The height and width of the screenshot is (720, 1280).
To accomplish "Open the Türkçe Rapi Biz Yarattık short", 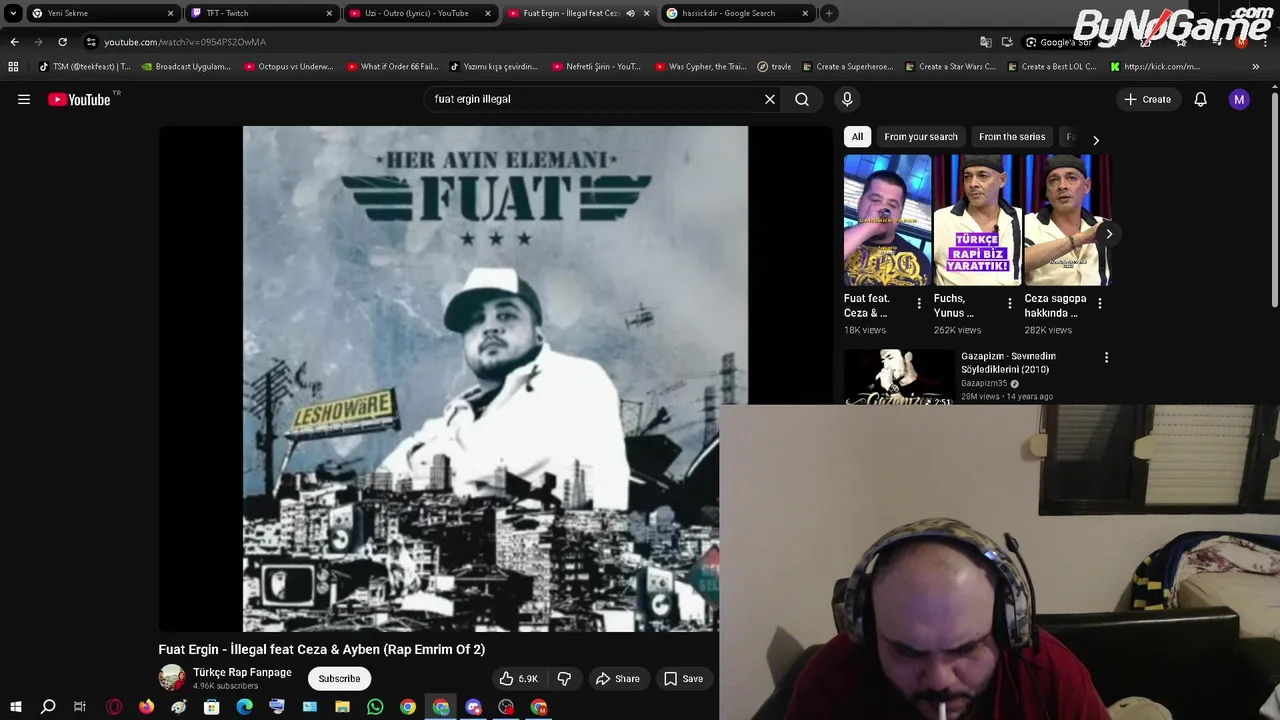I will (977, 220).
